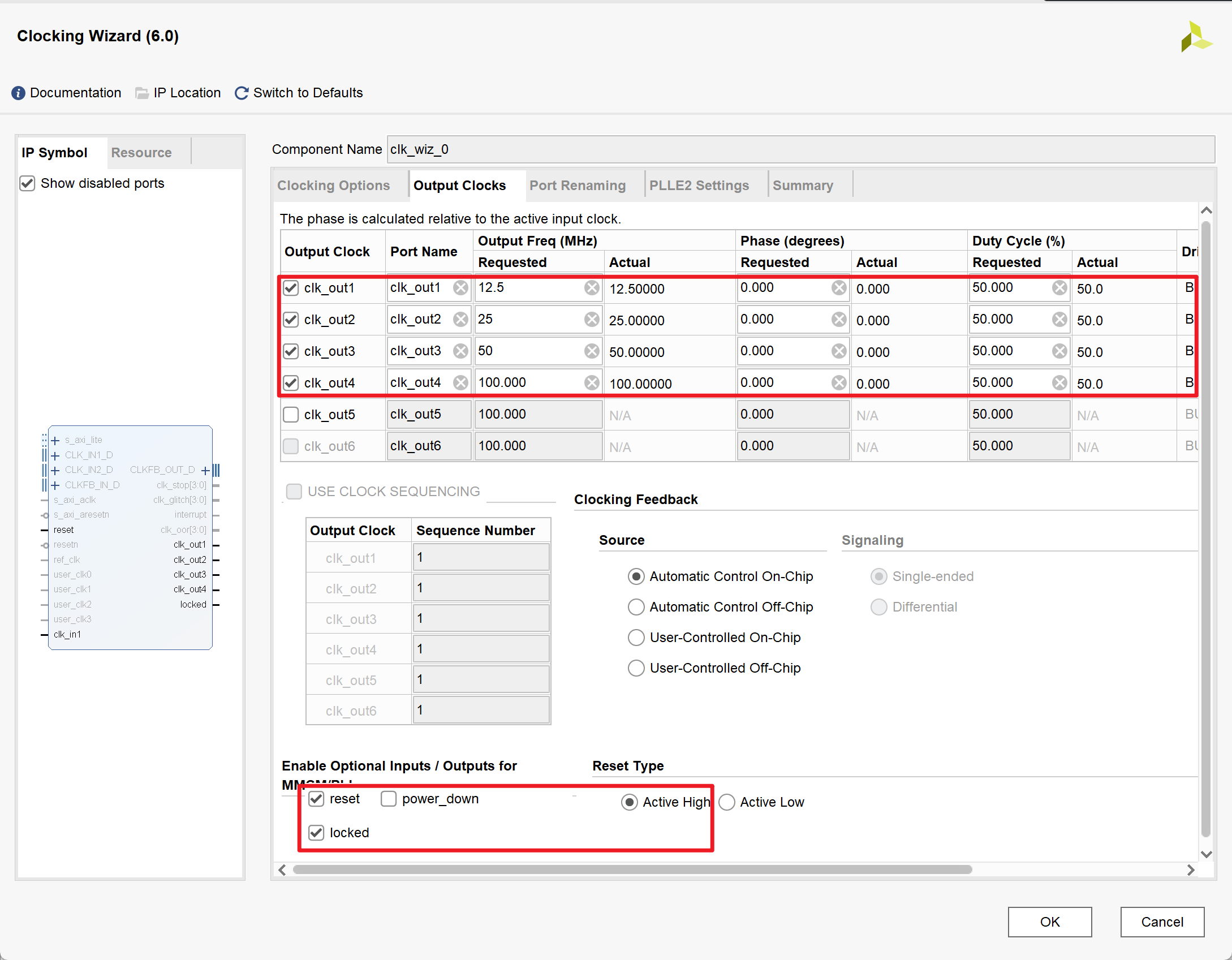Clear the clk_out4 requested duty cycle
This screenshot has width=1232, height=960.
(x=1060, y=383)
